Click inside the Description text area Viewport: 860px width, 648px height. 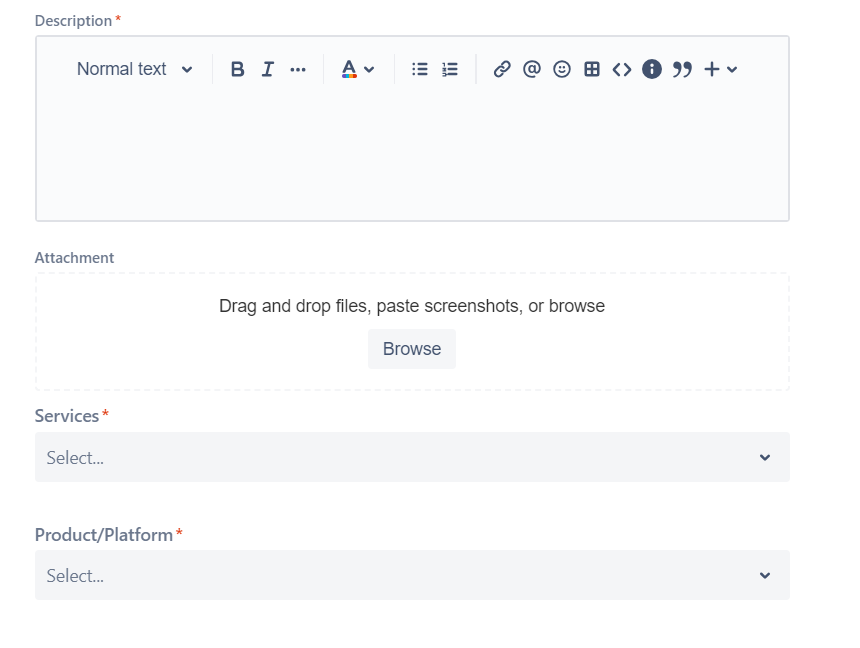(412, 156)
